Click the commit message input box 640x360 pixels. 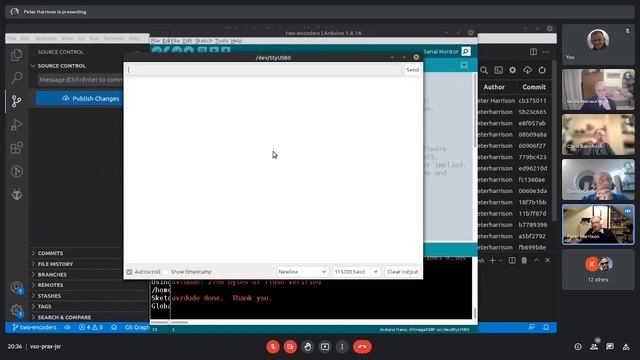[x=80, y=80]
